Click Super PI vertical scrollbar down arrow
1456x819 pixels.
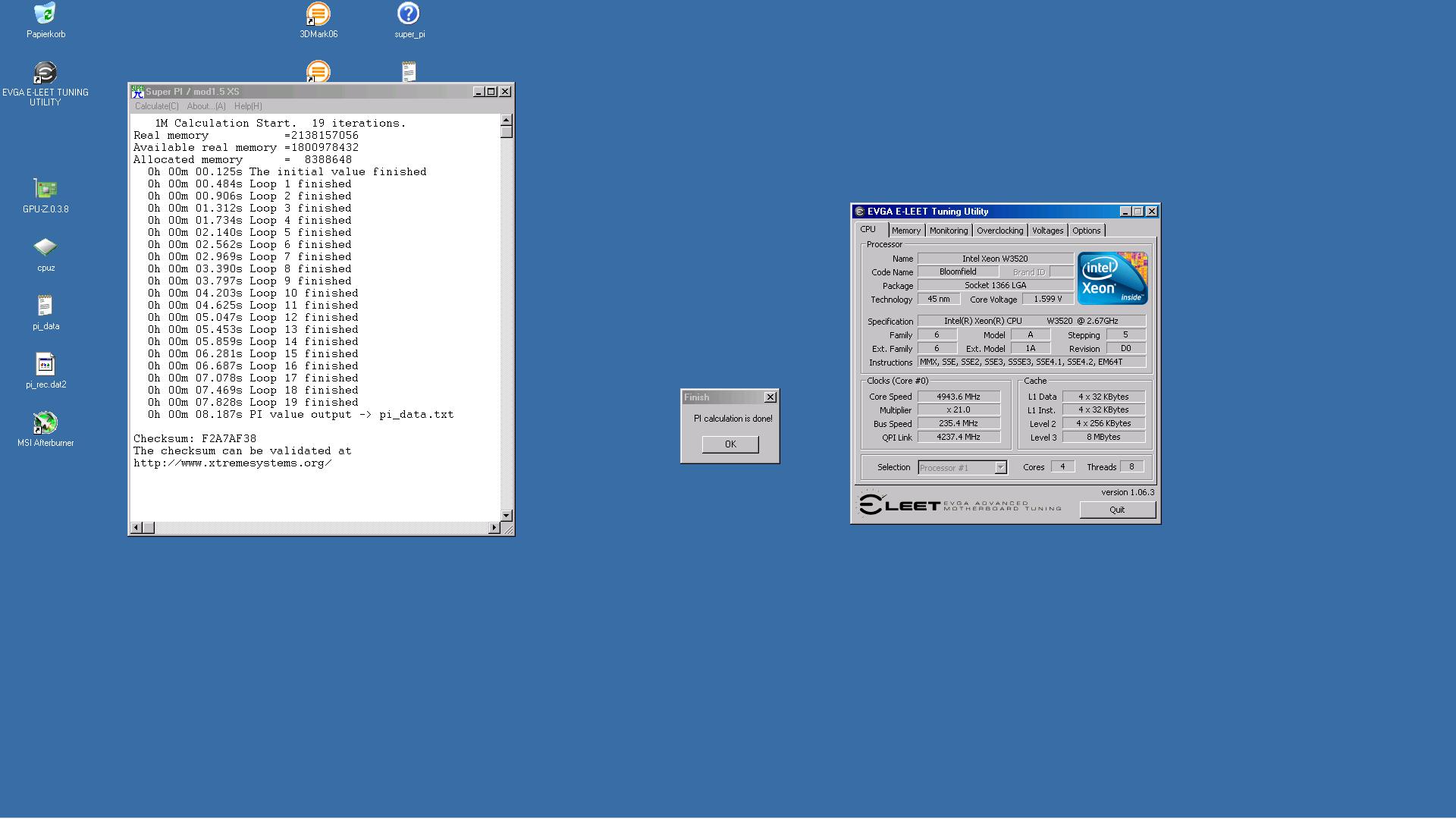(x=507, y=516)
